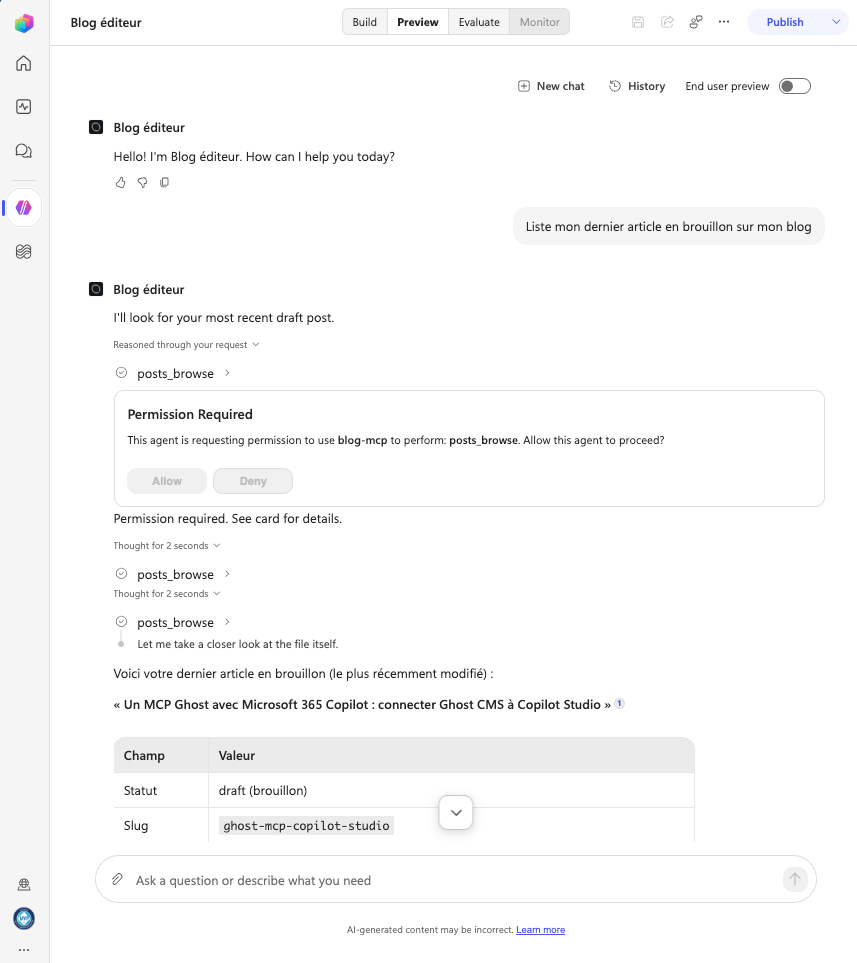Click the Copilot Studio logo

point(24,23)
